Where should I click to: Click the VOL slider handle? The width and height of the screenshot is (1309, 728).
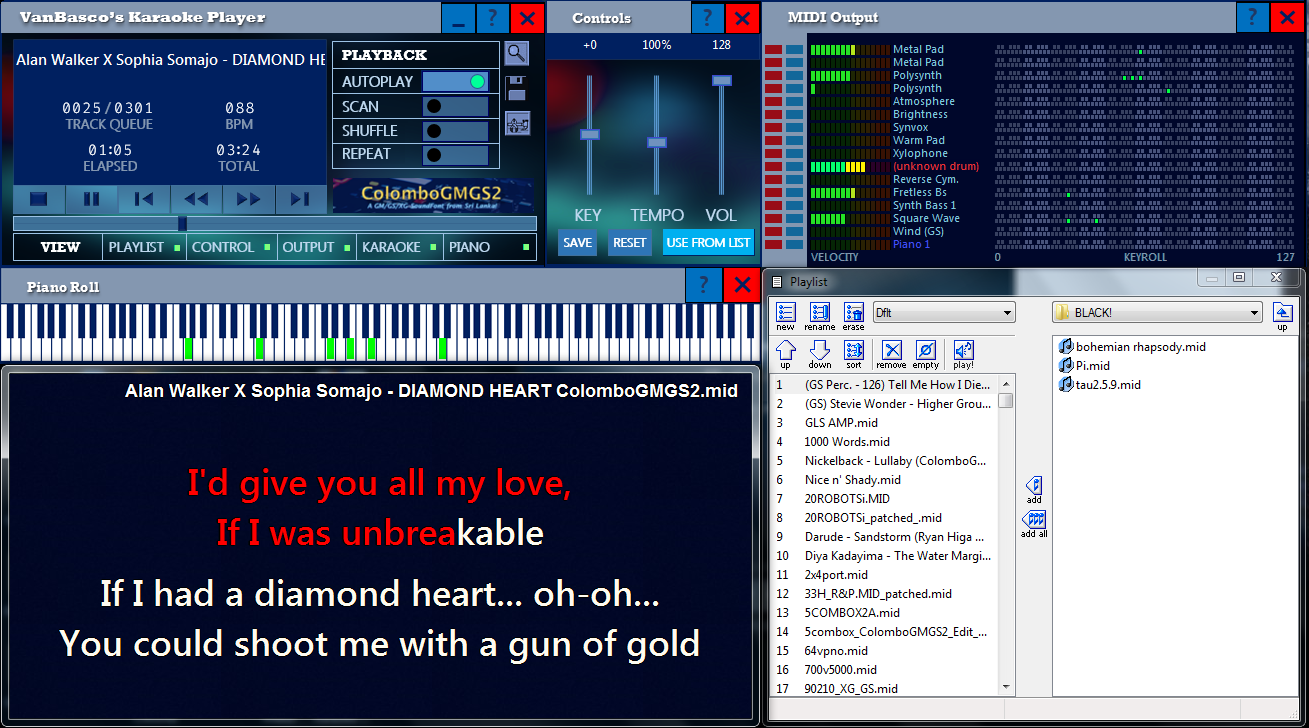tap(722, 80)
